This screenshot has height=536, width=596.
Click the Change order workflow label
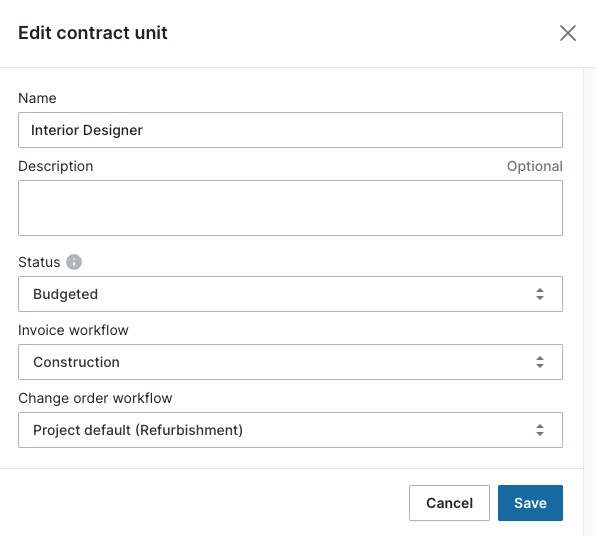pos(95,398)
